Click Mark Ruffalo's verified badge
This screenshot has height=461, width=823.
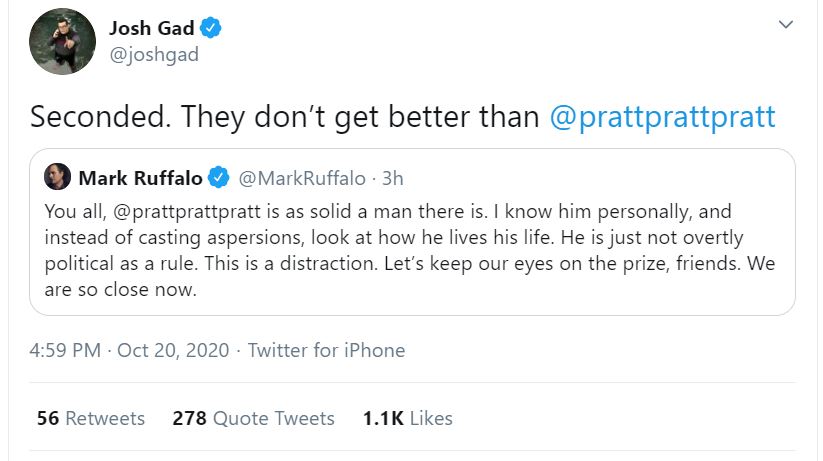219,179
